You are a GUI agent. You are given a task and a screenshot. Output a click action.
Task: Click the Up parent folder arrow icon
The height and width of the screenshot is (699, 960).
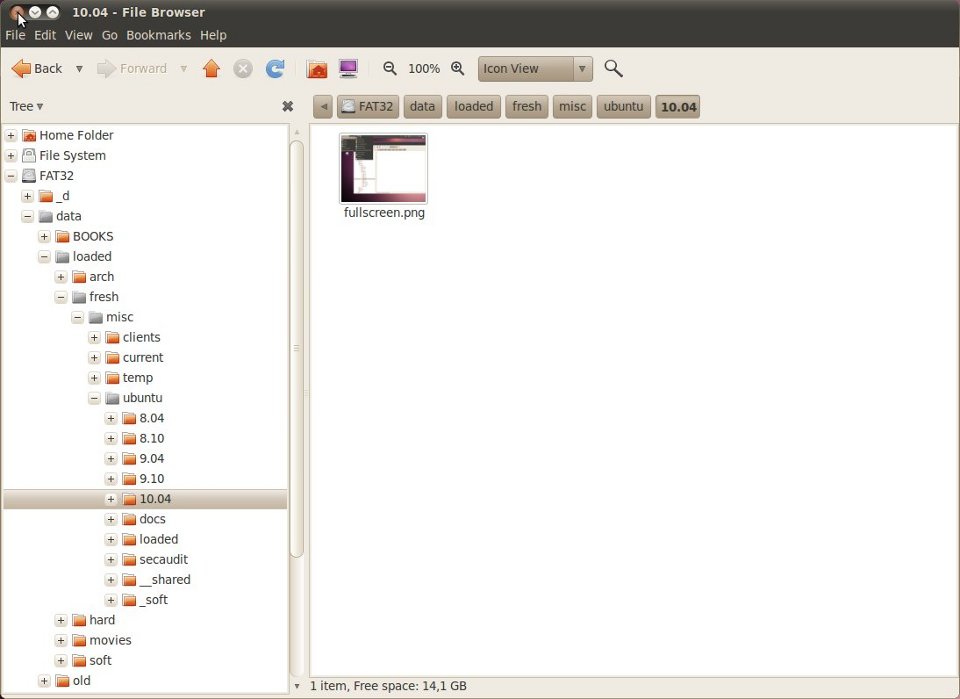click(x=211, y=69)
